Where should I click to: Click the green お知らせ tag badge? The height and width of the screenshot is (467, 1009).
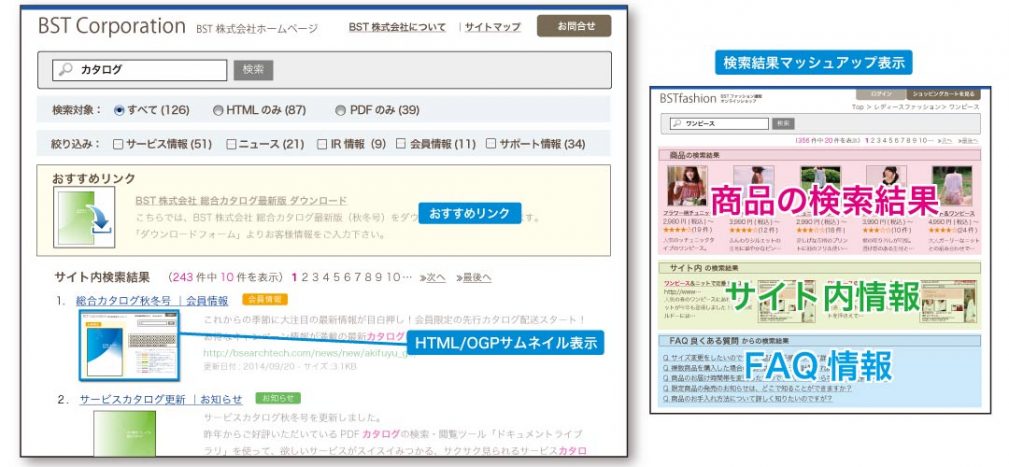(x=278, y=398)
